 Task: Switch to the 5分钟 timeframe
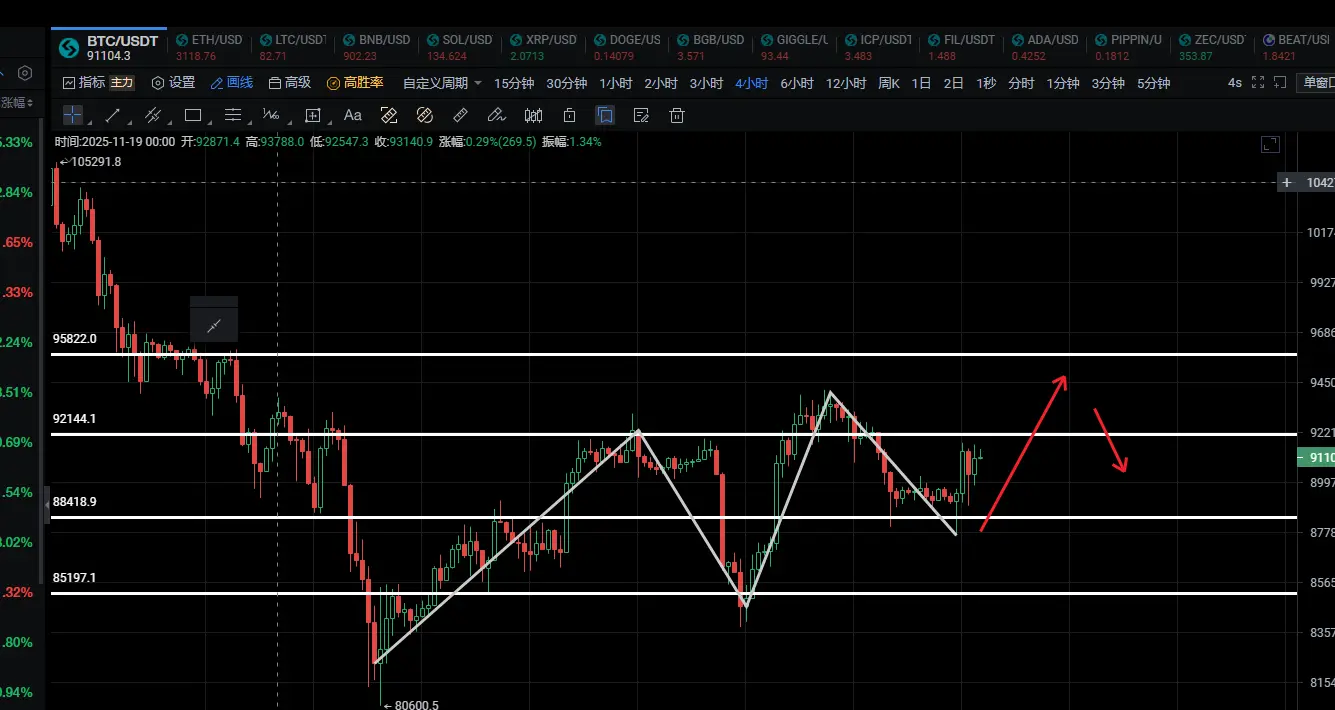[1153, 83]
